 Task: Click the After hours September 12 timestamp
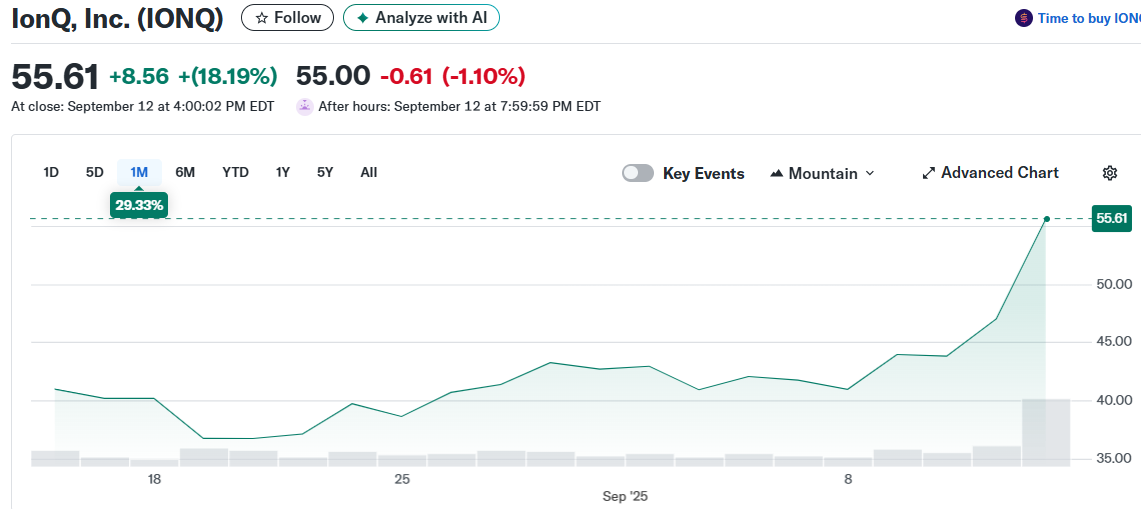[x=460, y=106]
